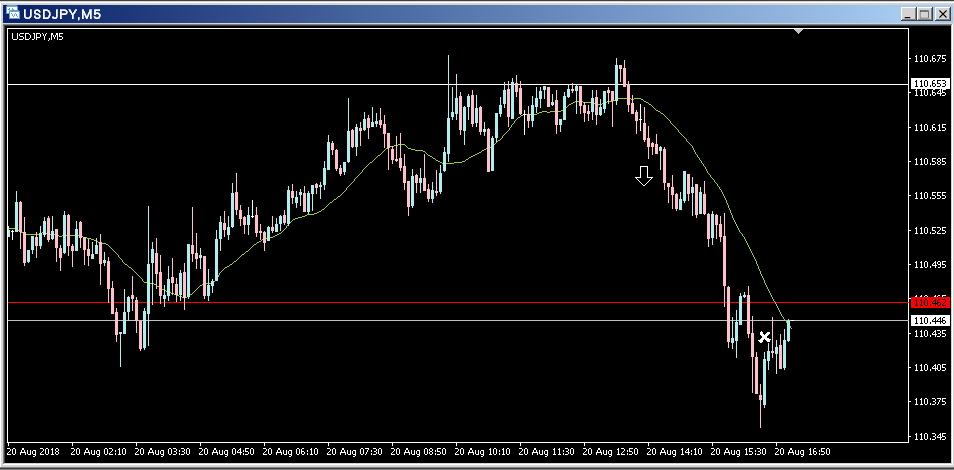Click the 20 Aug 10:10 time label
Viewport: 954px width, 470px height.
482,452
